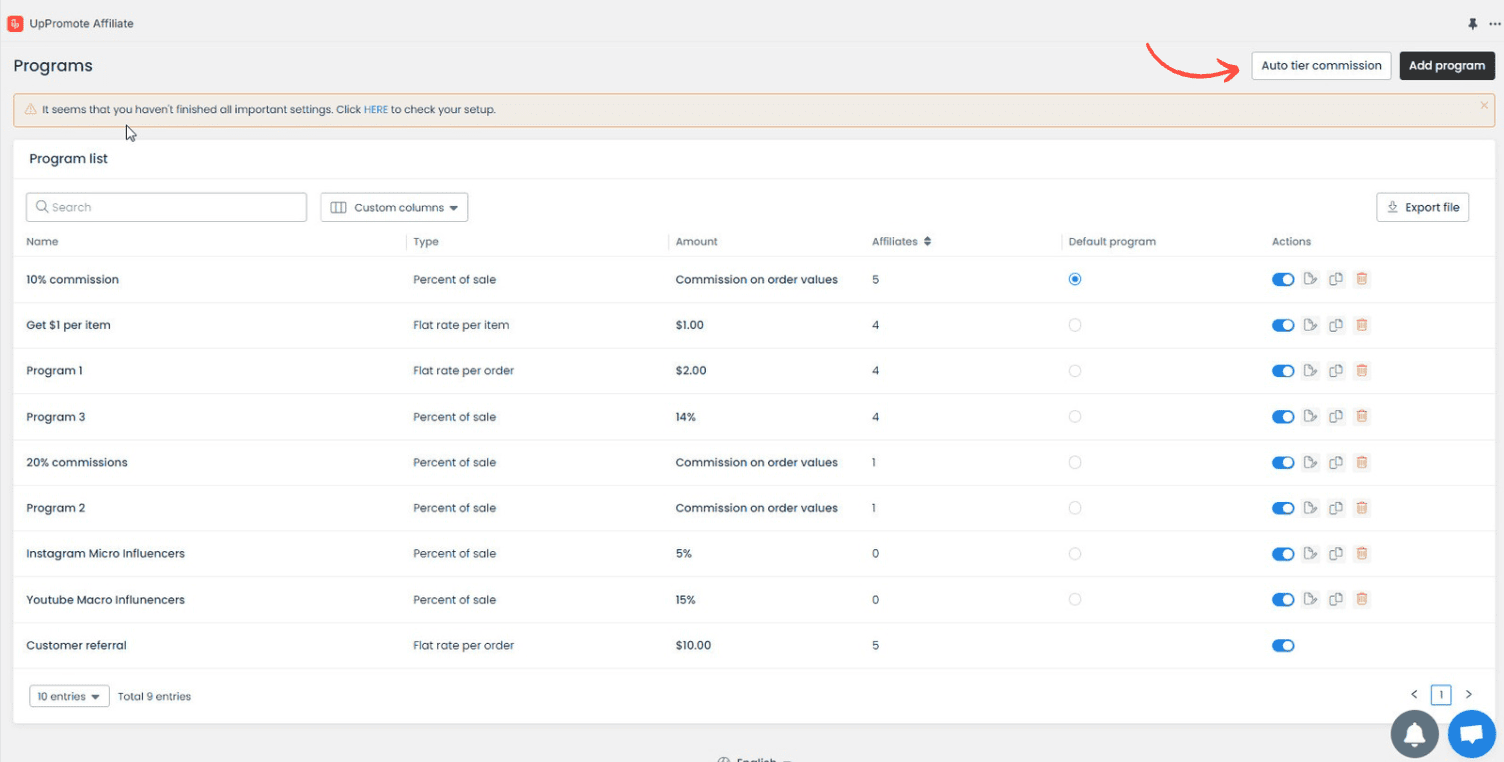Duplicate the Program 2 row
The image size is (1504, 762).
(1336, 508)
